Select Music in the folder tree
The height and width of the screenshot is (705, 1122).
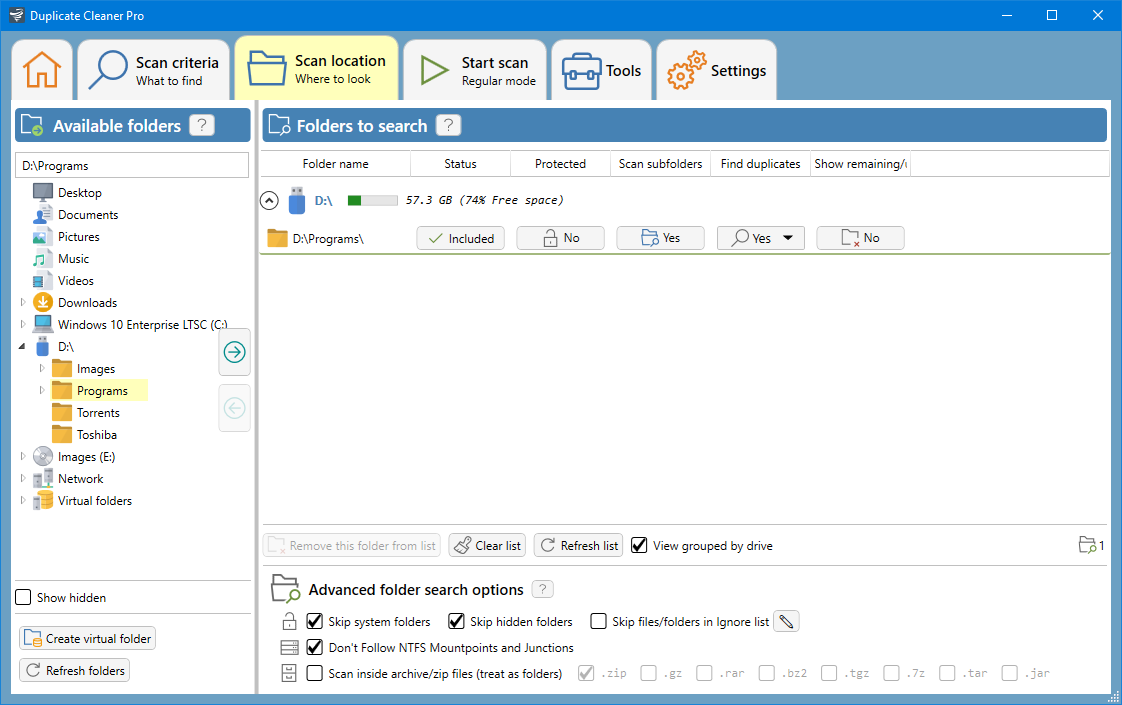(74, 259)
